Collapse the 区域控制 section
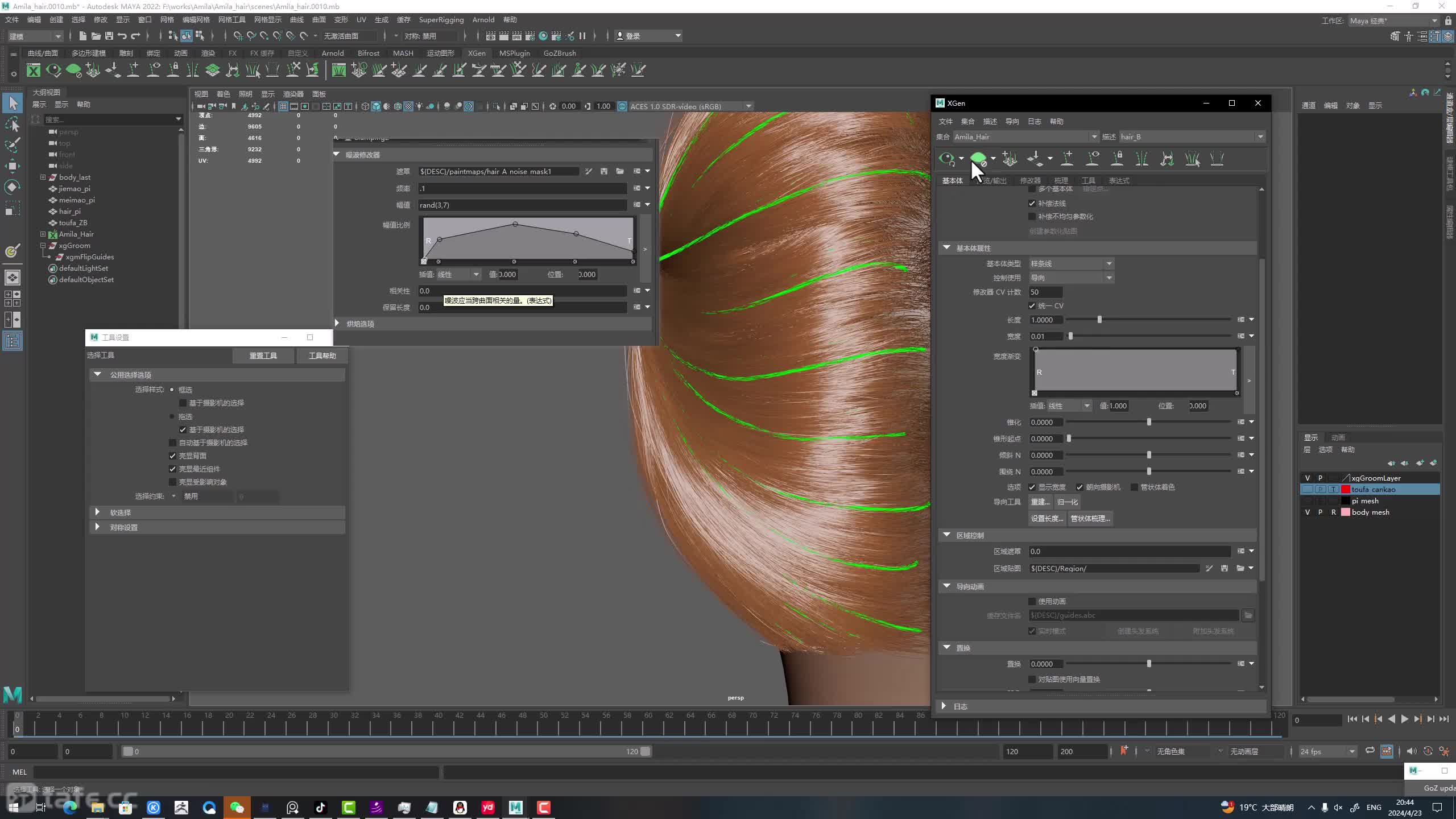 [946, 535]
